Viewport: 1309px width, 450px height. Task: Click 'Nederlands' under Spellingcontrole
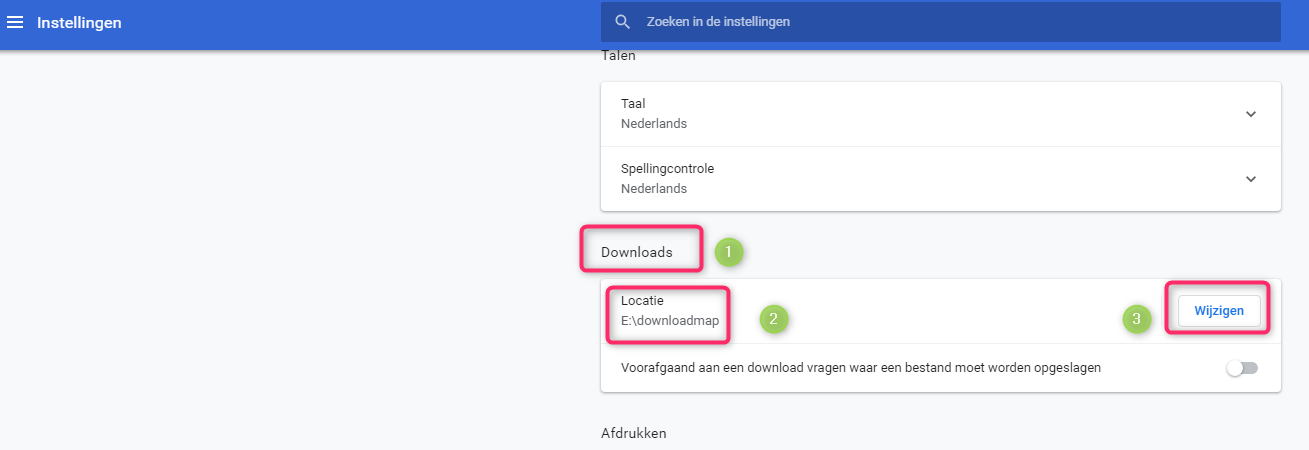click(x=654, y=189)
